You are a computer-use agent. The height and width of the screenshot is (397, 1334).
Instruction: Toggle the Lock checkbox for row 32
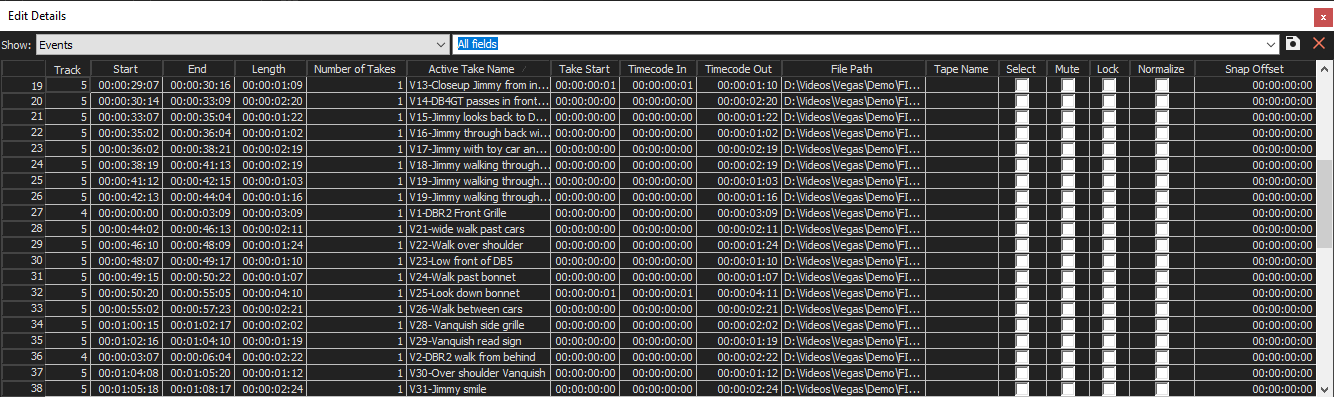(x=1109, y=294)
